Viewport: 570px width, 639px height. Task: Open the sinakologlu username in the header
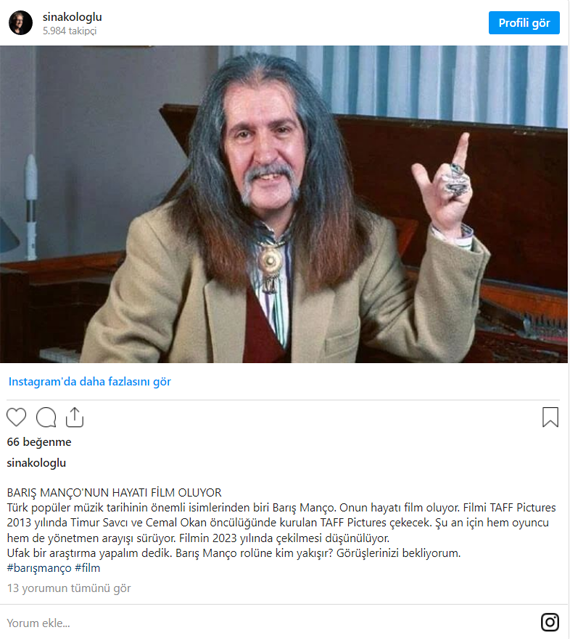tap(72, 17)
